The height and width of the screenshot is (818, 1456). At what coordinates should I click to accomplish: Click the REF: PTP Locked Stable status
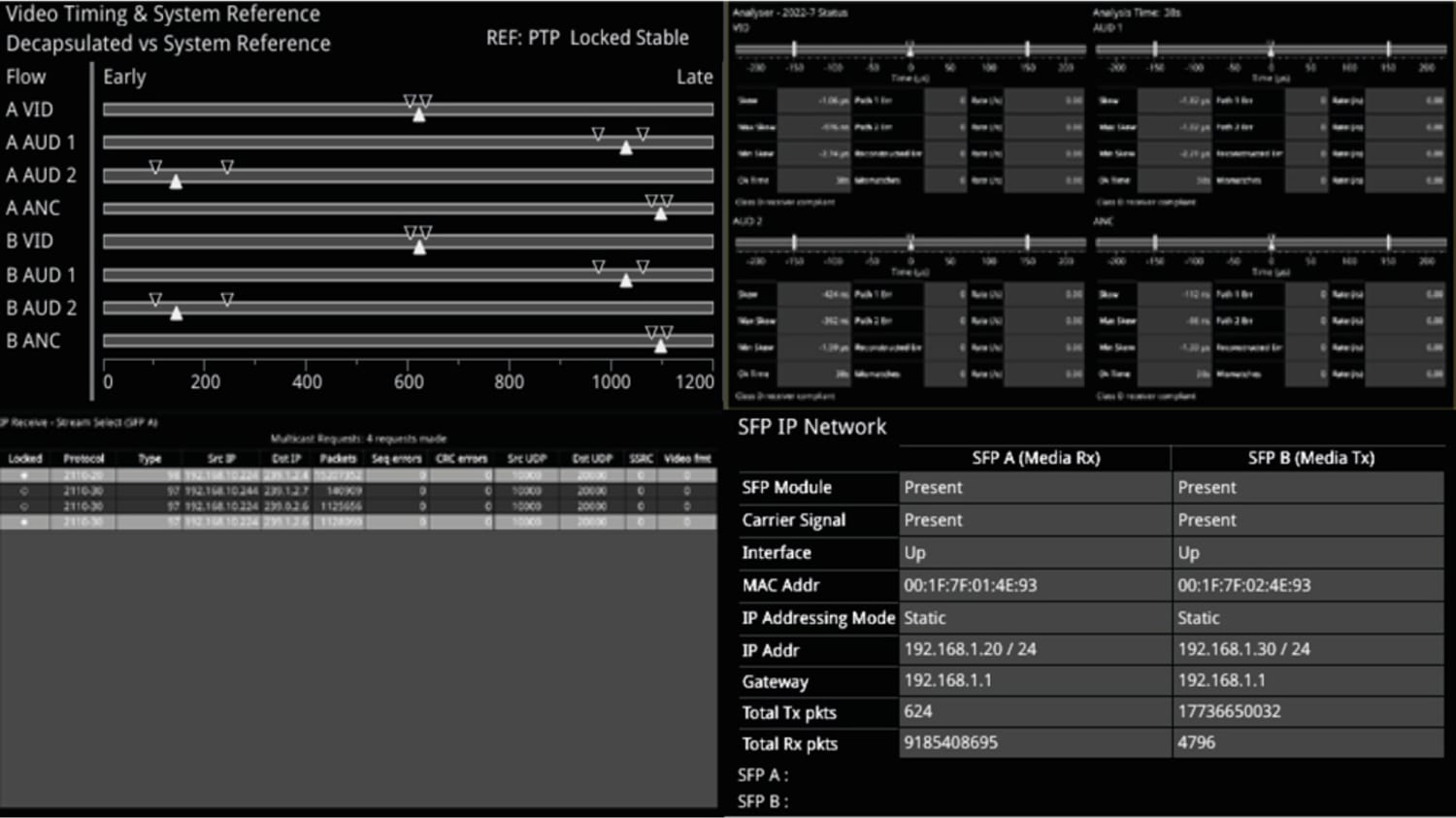click(x=587, y=38)
